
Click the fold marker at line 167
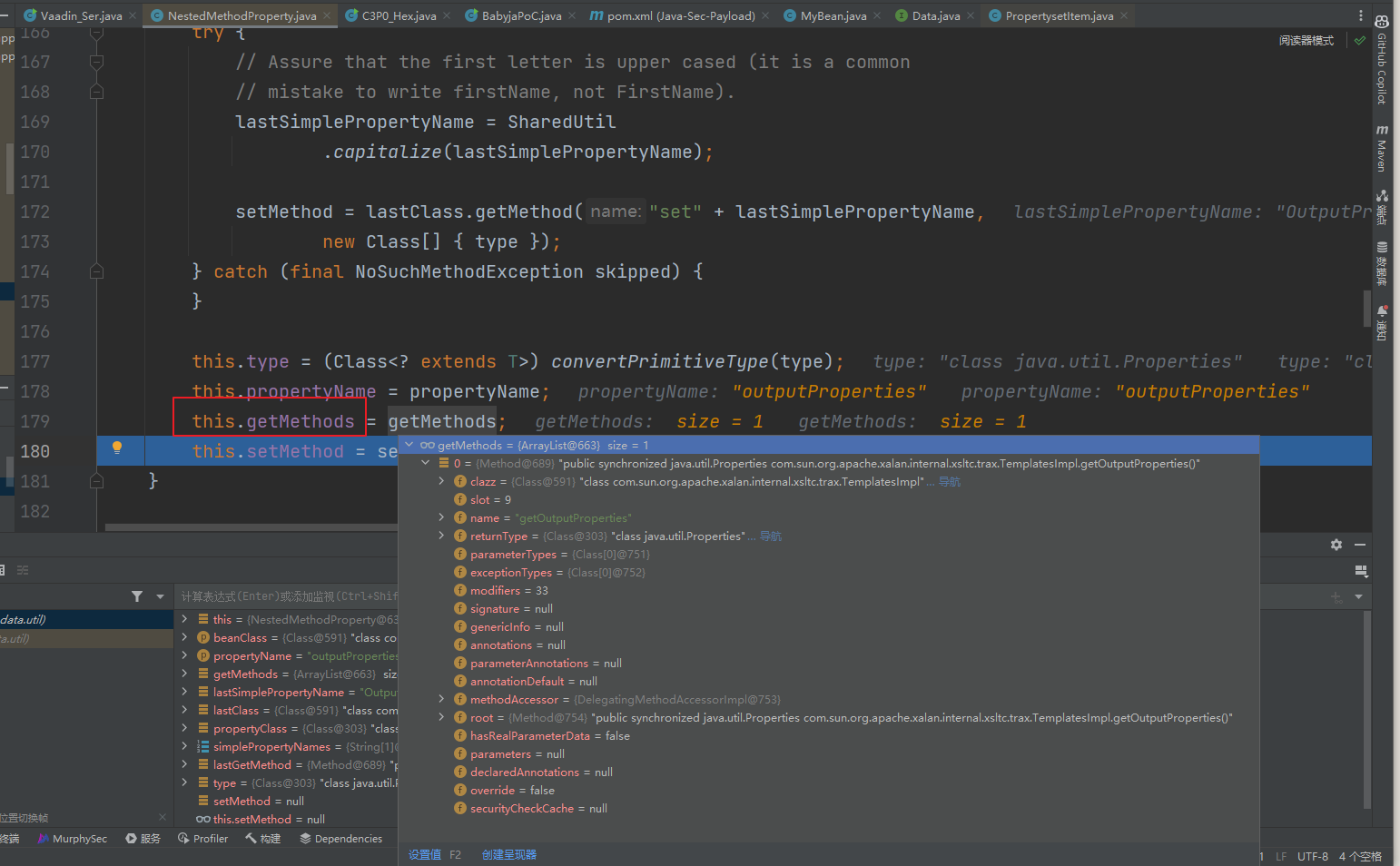[96, 62]
